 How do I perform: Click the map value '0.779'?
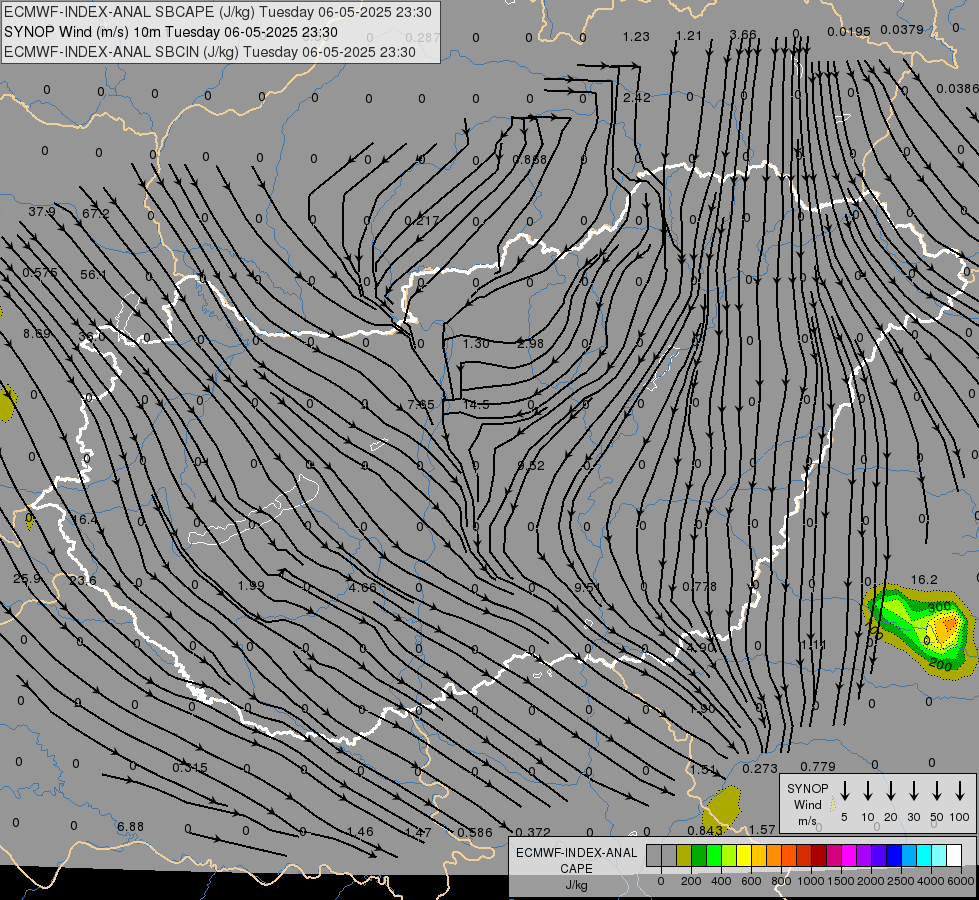coord(817,766)
